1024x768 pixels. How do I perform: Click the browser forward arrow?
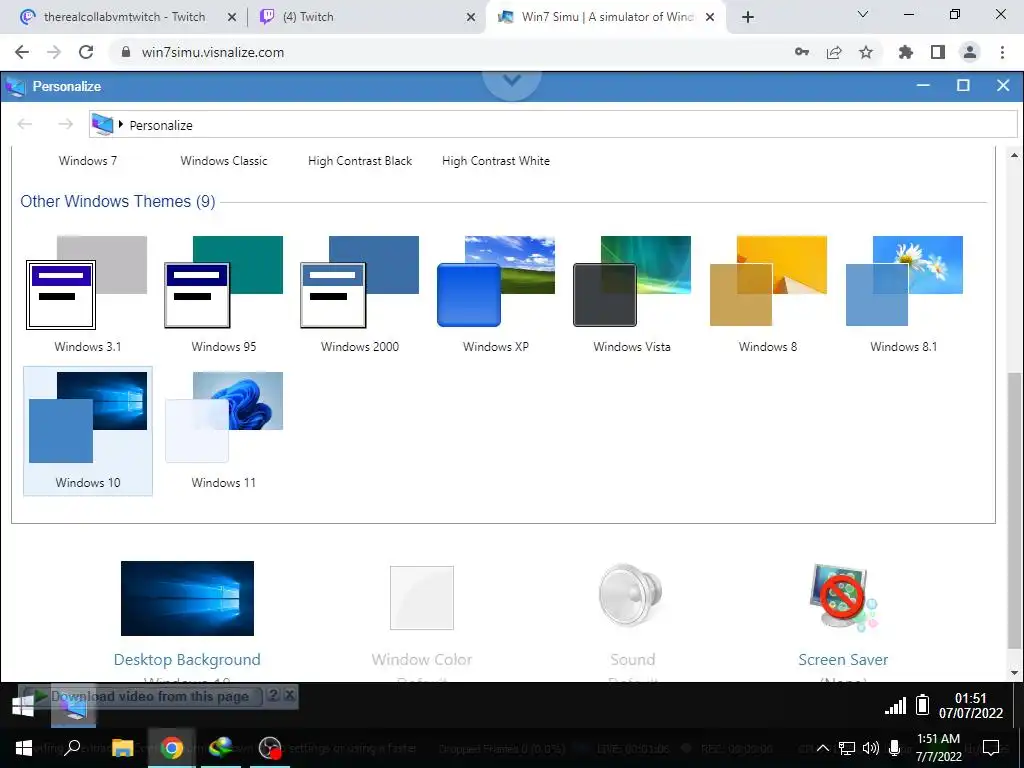pos(54,52)
